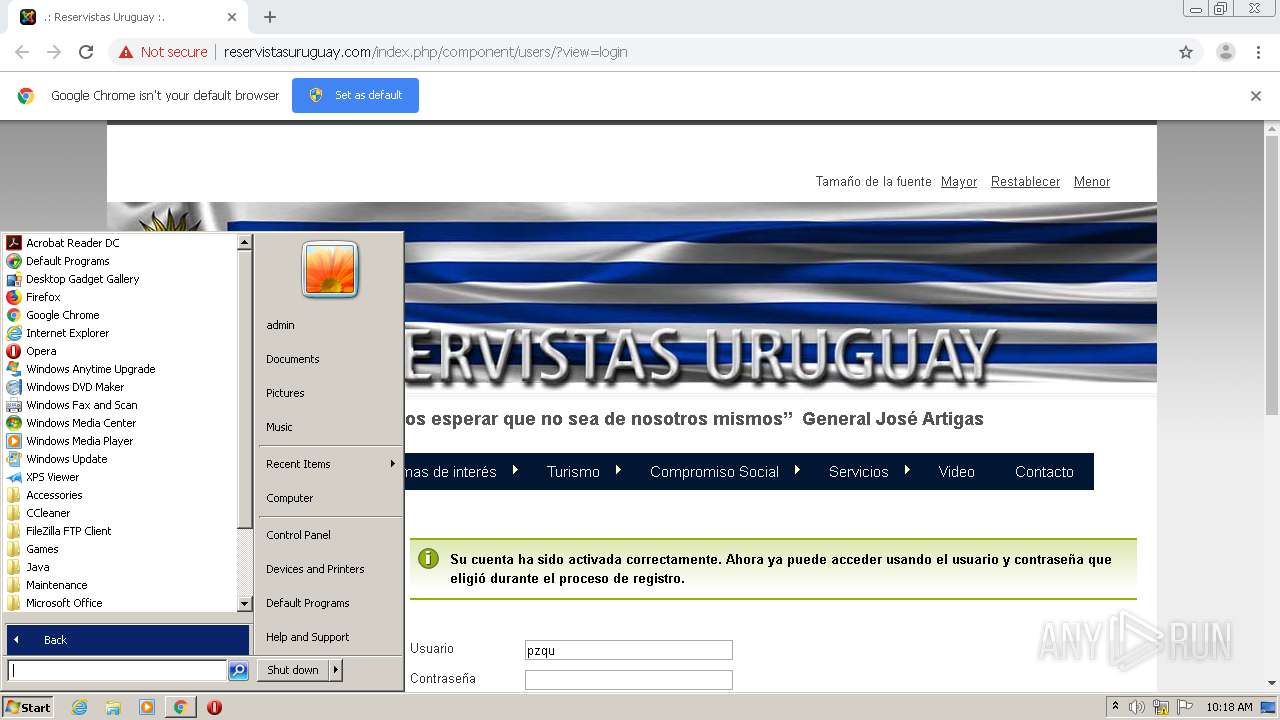
Task: Open the Servicios navigation item
Action: tap(858, 472)
